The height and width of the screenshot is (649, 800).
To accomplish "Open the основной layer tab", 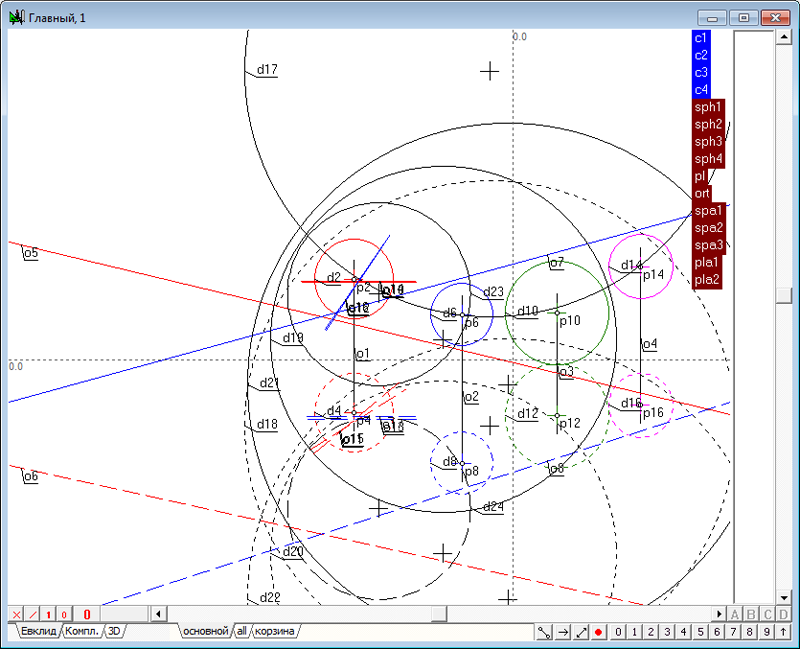I will pos(205,632).
